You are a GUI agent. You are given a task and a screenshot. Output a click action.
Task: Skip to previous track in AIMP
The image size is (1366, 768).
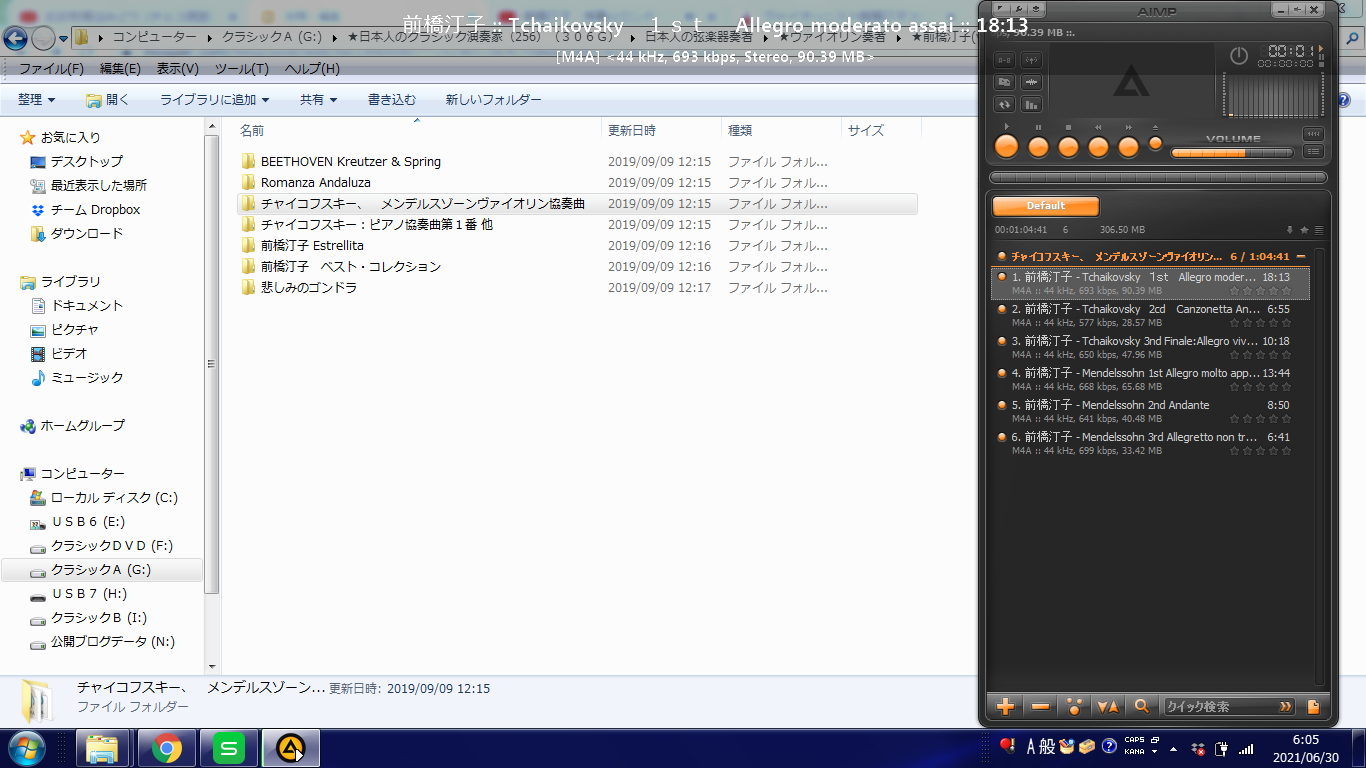[x=1098, y=146]
